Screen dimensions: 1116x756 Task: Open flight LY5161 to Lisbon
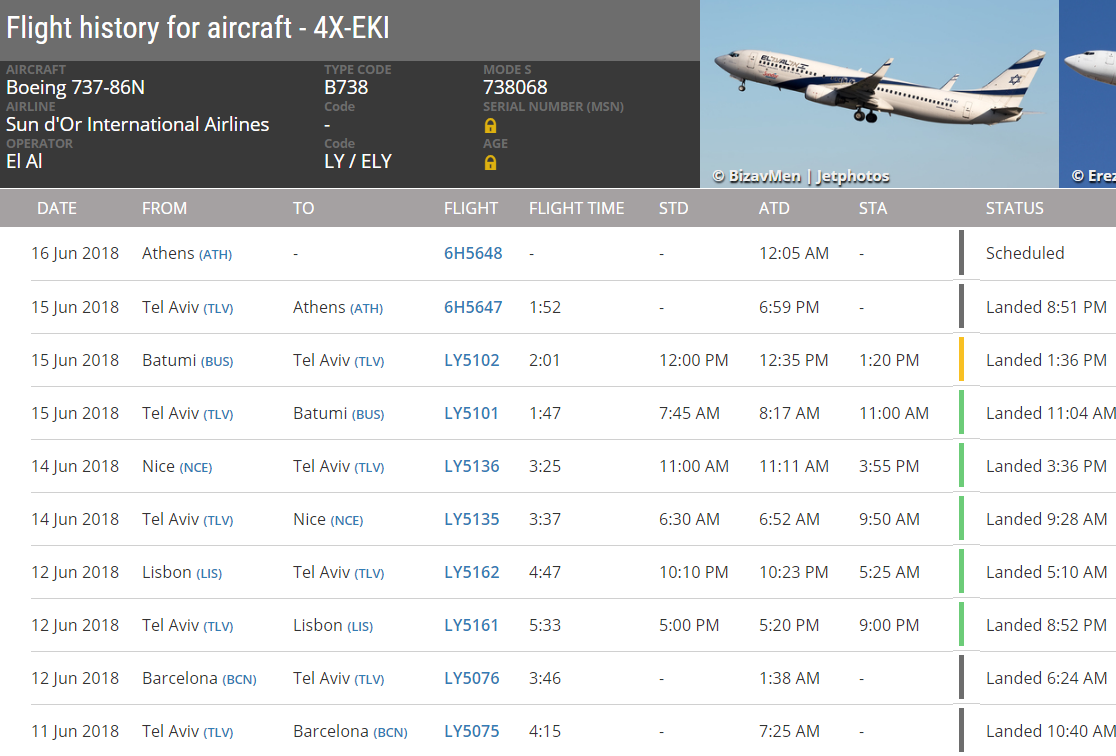(470, 626)
